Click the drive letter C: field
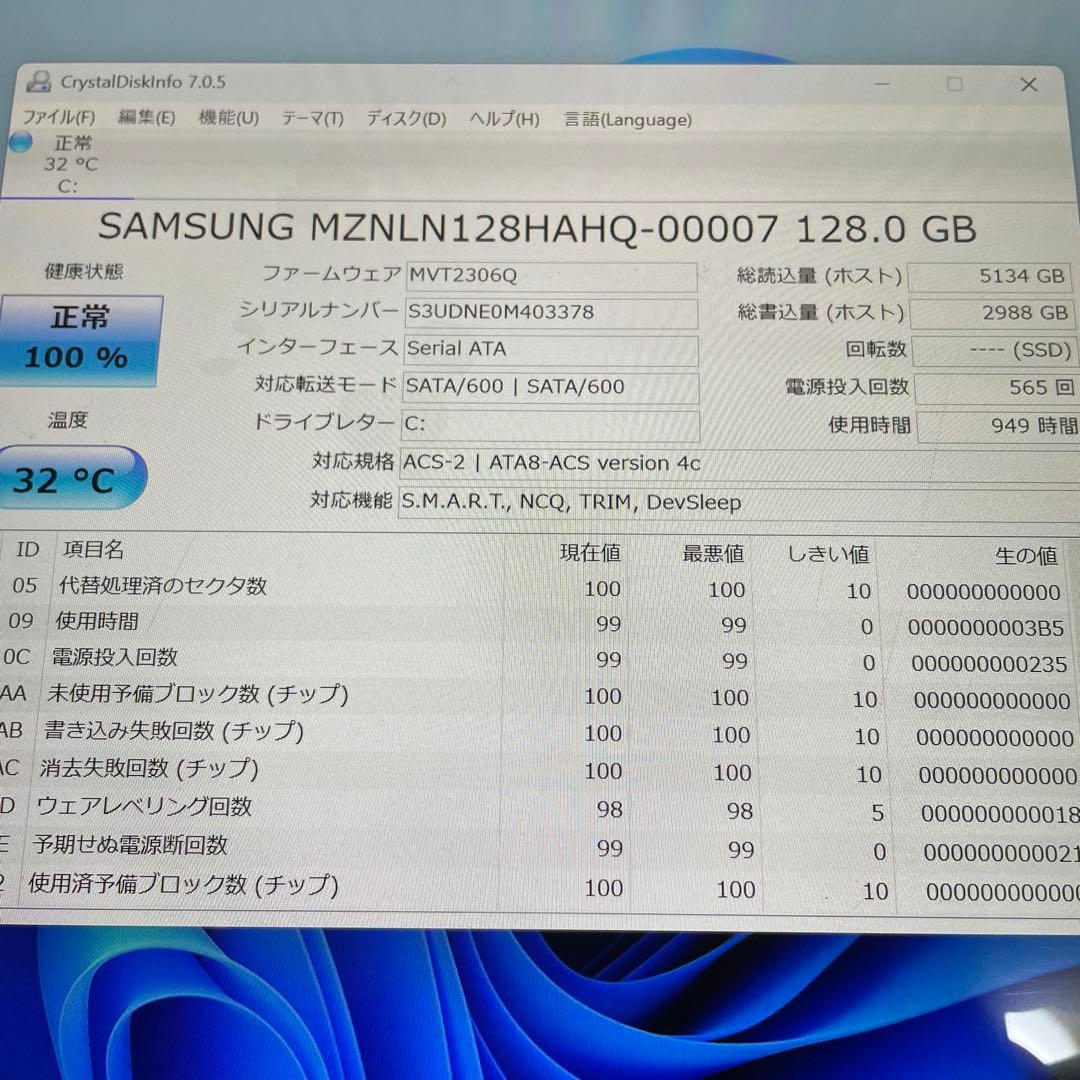1080x1080 pixels. [x=550, y=424]
